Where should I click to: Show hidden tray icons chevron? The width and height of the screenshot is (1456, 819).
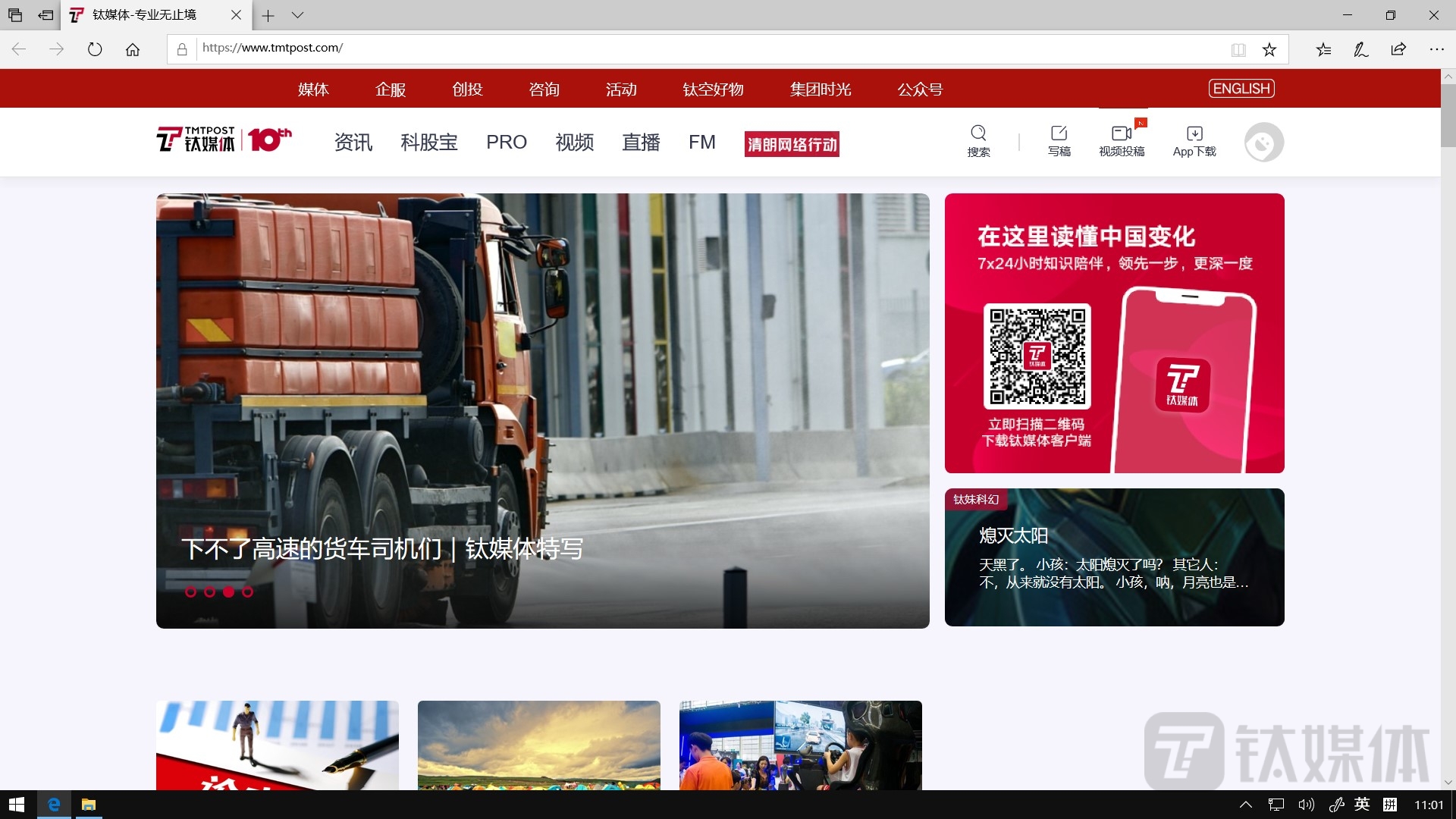pyautogui.click(x=1245, y=805)
